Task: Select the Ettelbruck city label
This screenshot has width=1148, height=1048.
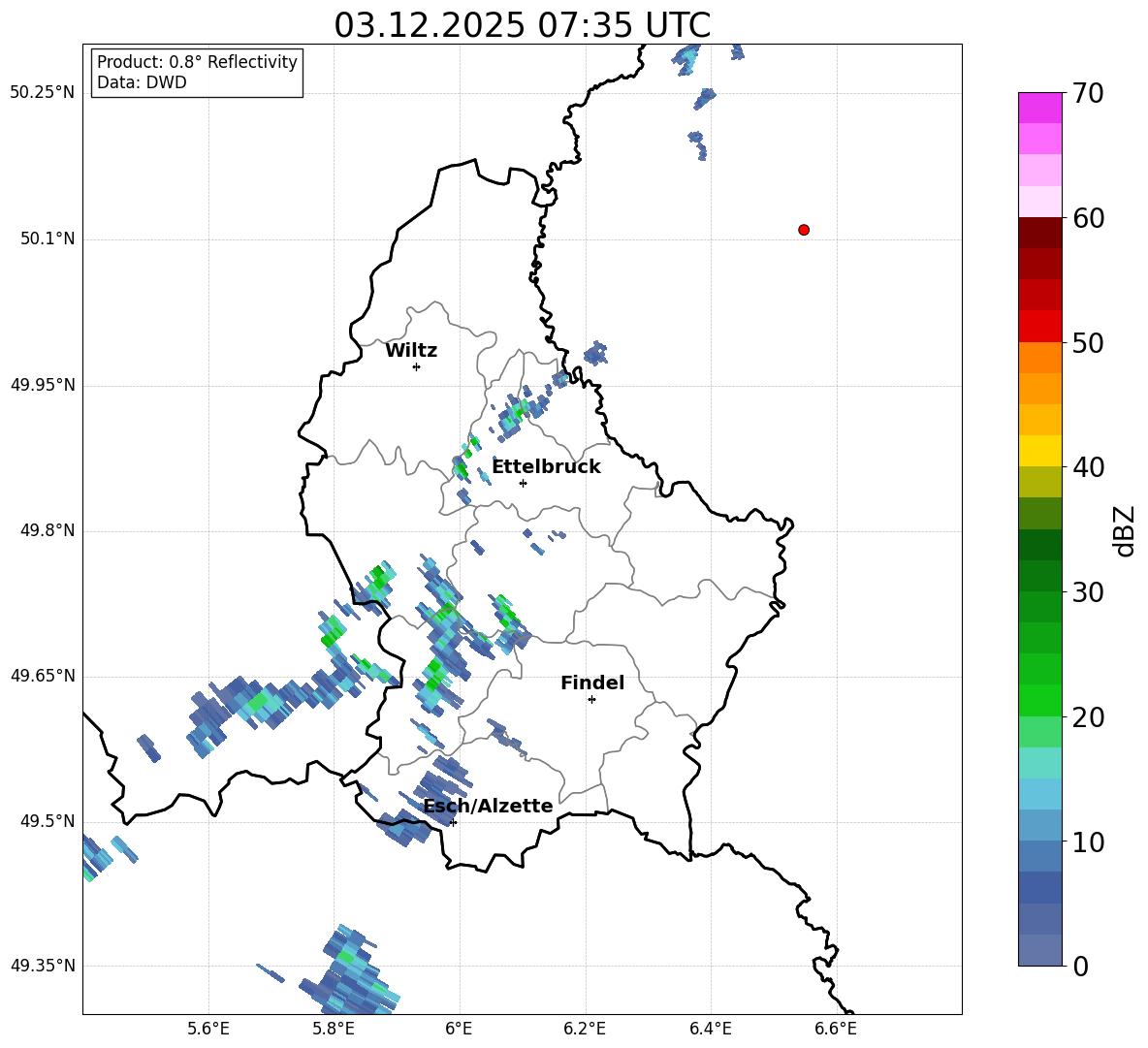Action: 546,467
